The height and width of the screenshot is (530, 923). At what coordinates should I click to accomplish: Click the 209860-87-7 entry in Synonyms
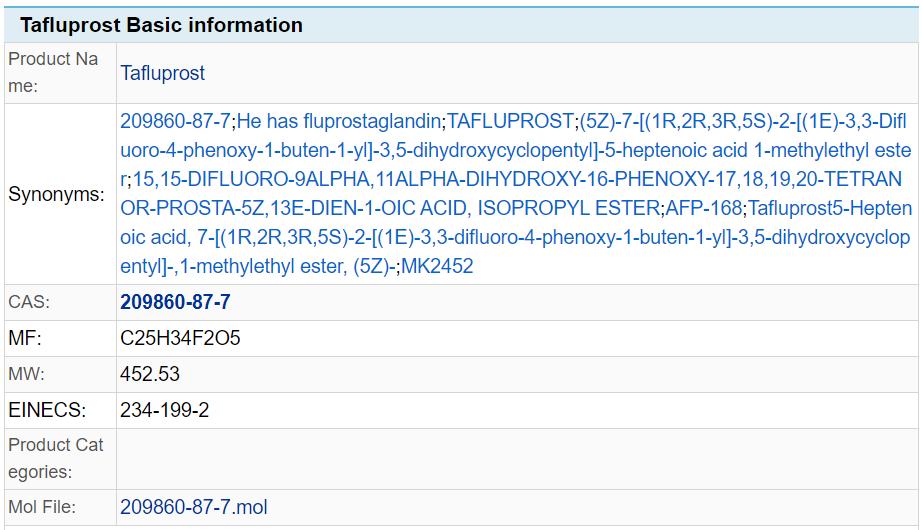(176, 121)
